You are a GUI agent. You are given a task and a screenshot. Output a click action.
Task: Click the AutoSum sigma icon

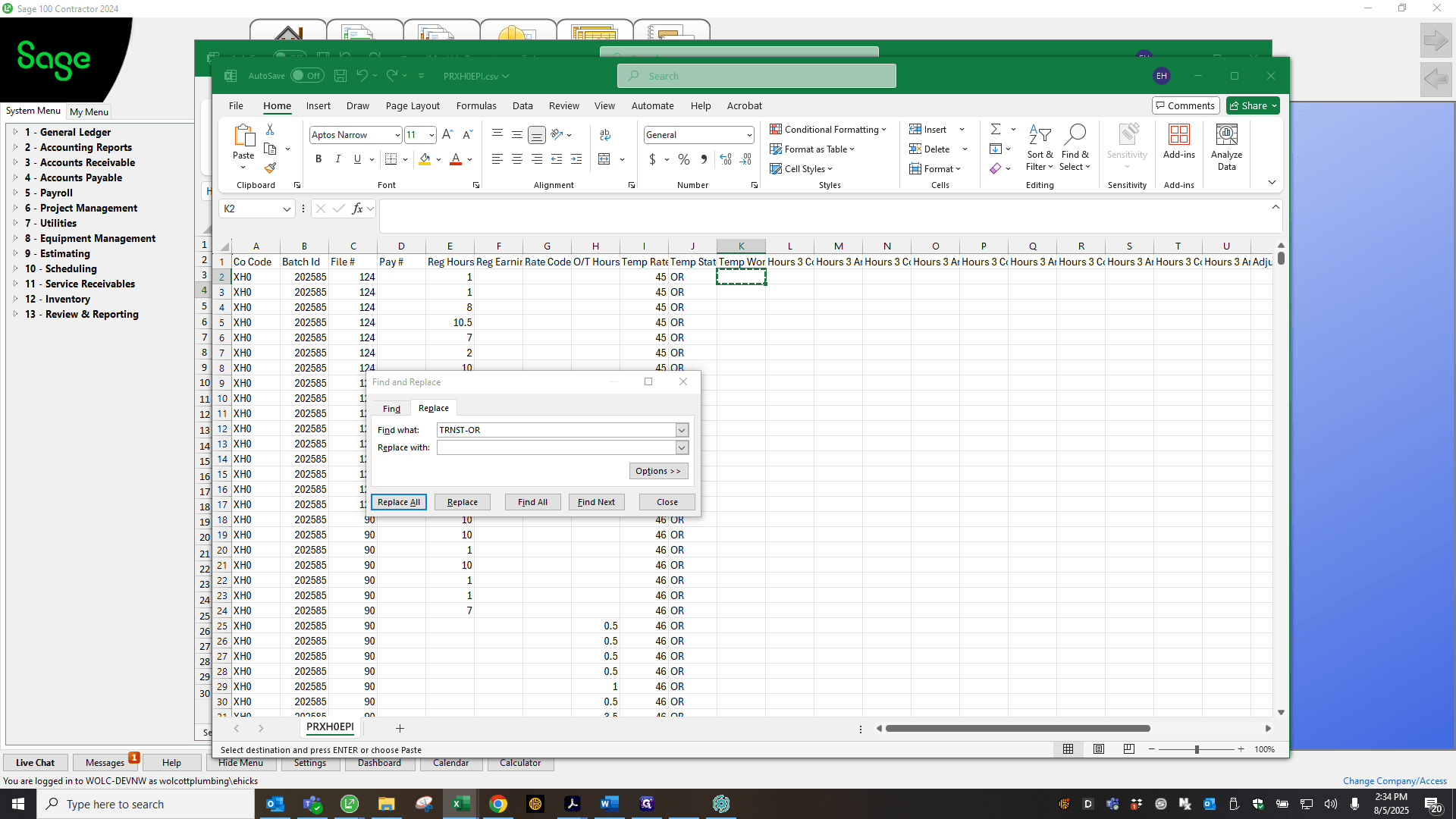pyautogui.click(x=996, y=129)
